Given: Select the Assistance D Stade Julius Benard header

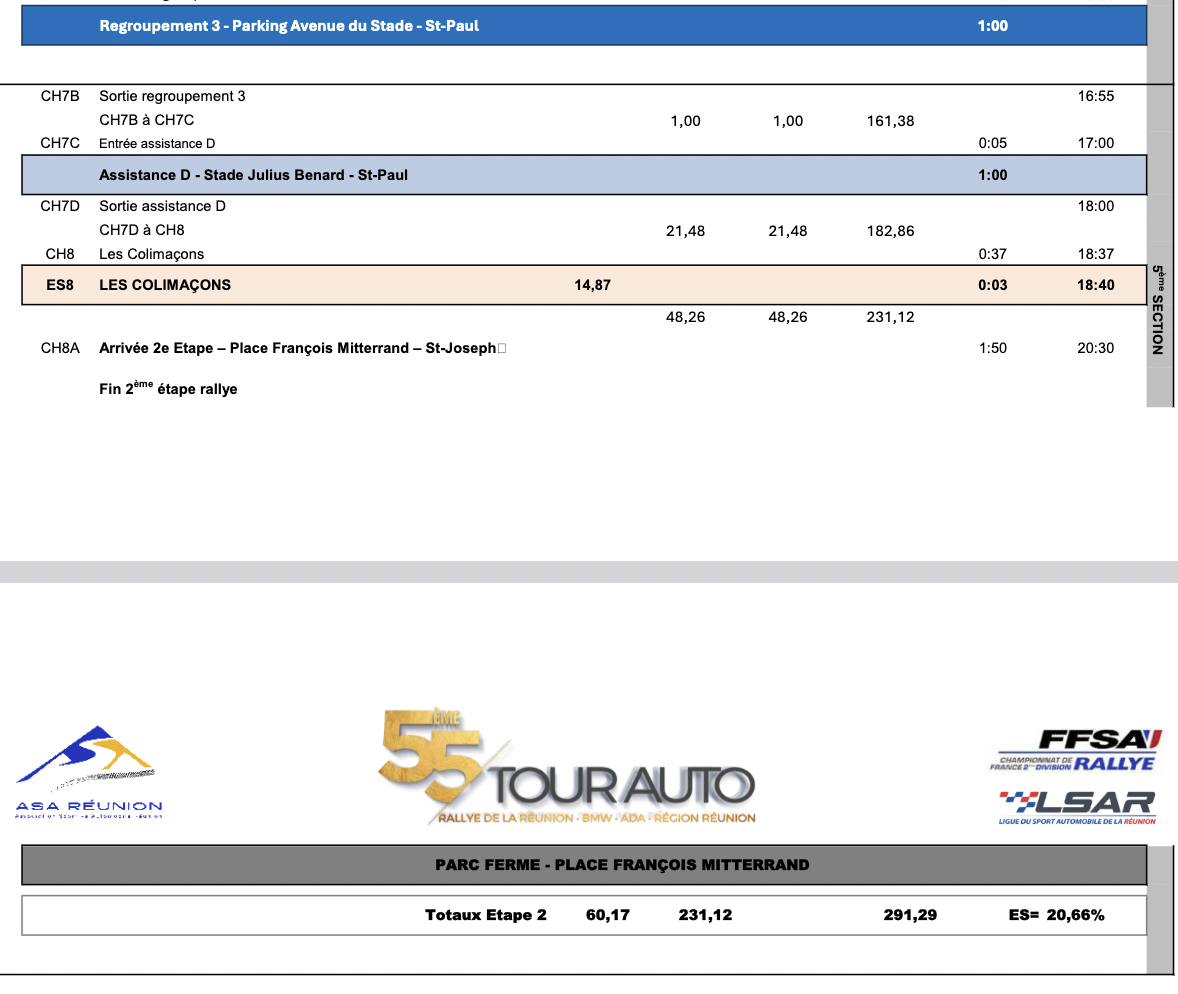Looking at the screenshot, I should tap(584, 175).
